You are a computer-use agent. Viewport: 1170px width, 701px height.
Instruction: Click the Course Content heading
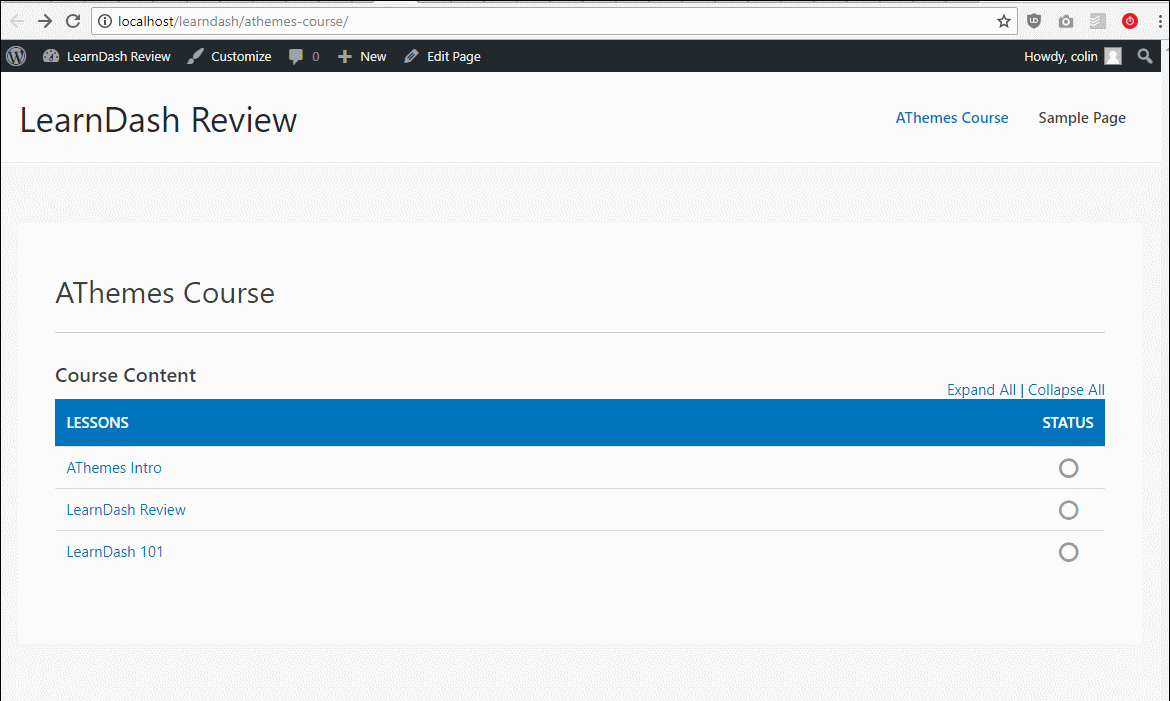pyautogui.click(x=125, y=376)
